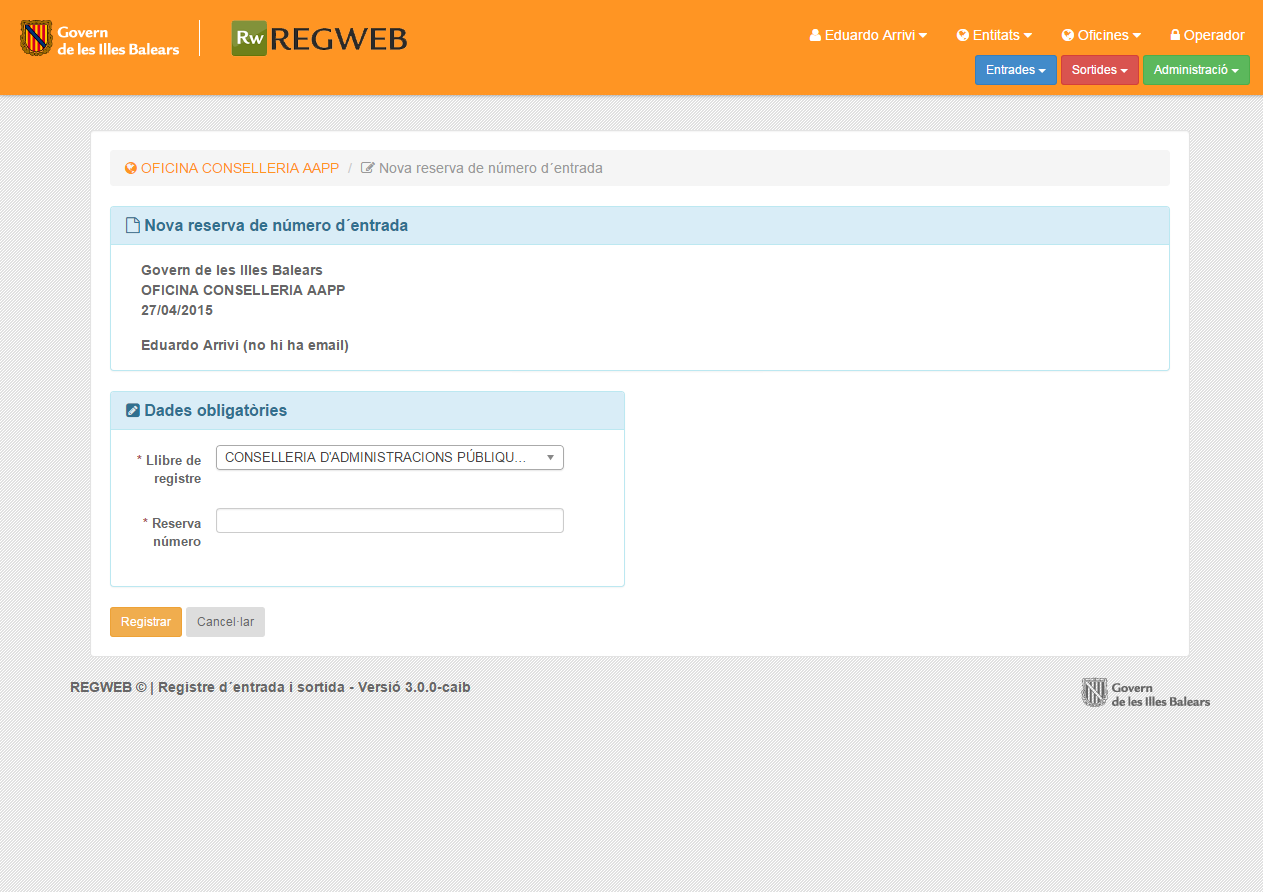This screenshot has height=892, width=1263.
Task: Click the Operador role label
Action: tap(1213, 35)
